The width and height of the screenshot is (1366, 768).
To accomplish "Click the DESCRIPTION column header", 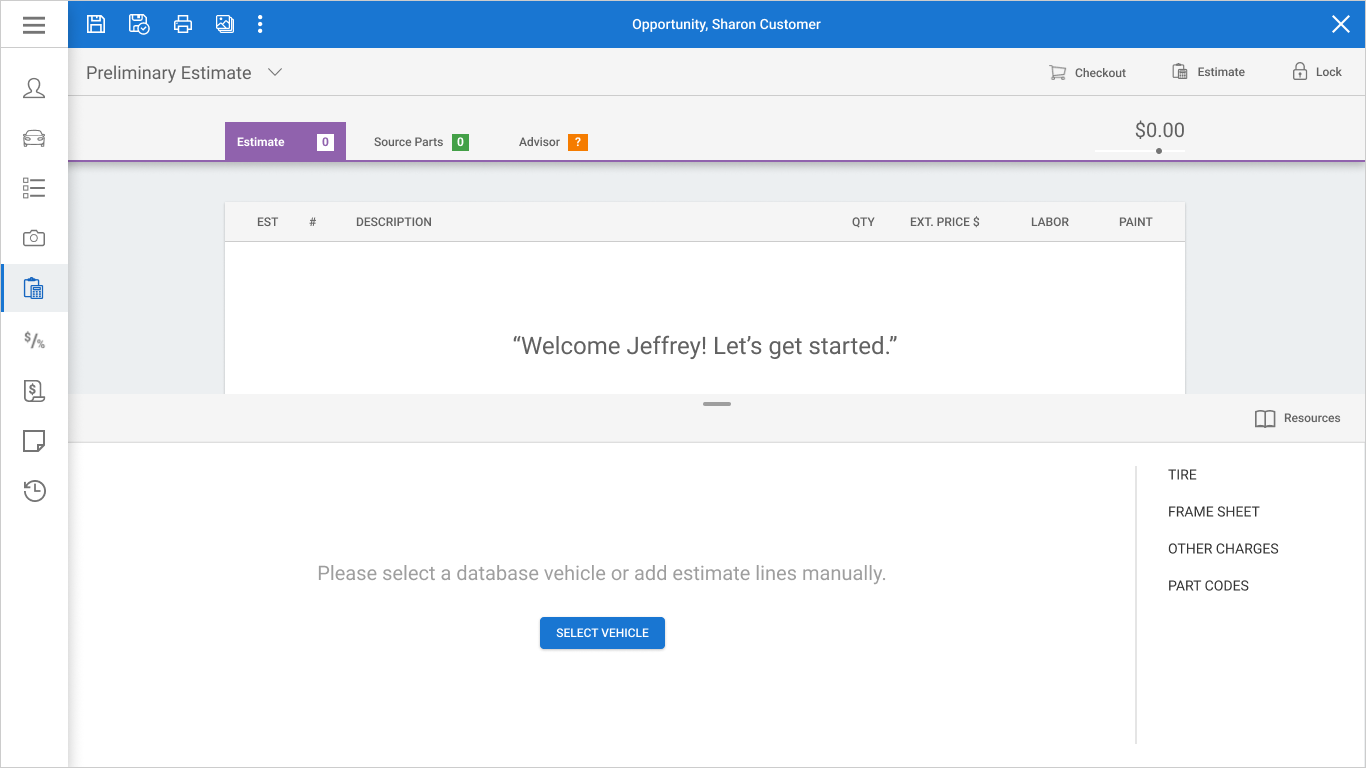I will (394, 222).
